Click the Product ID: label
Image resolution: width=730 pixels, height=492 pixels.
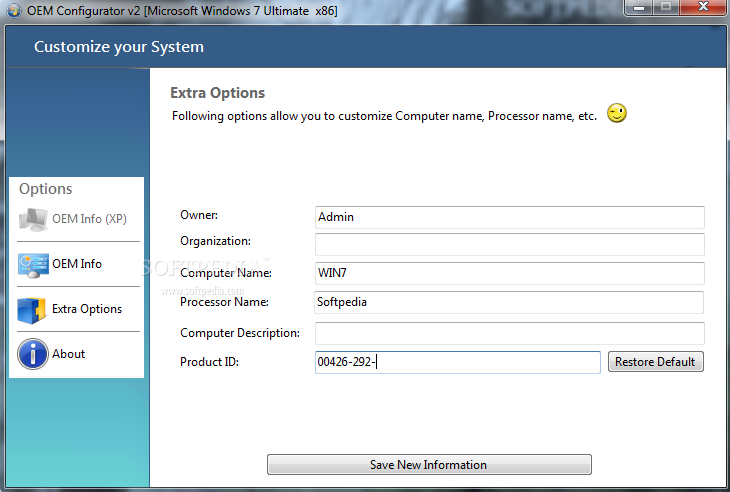[x=209, y=362]
